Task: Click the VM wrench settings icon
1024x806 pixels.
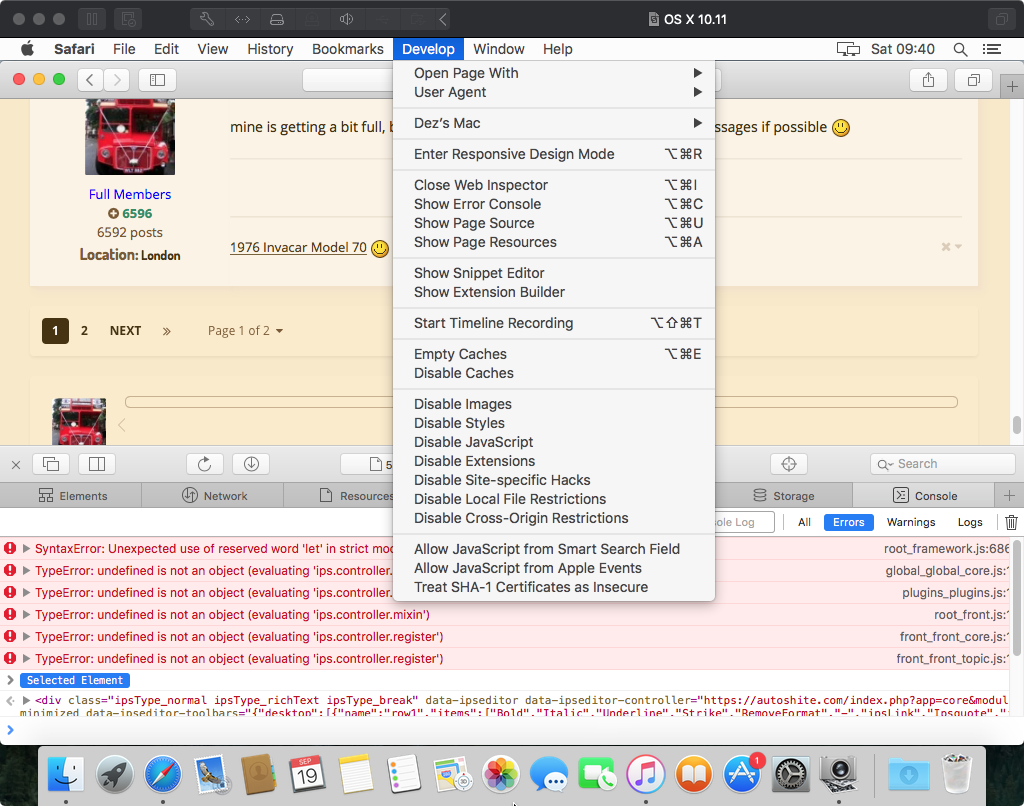Action: 207,19
